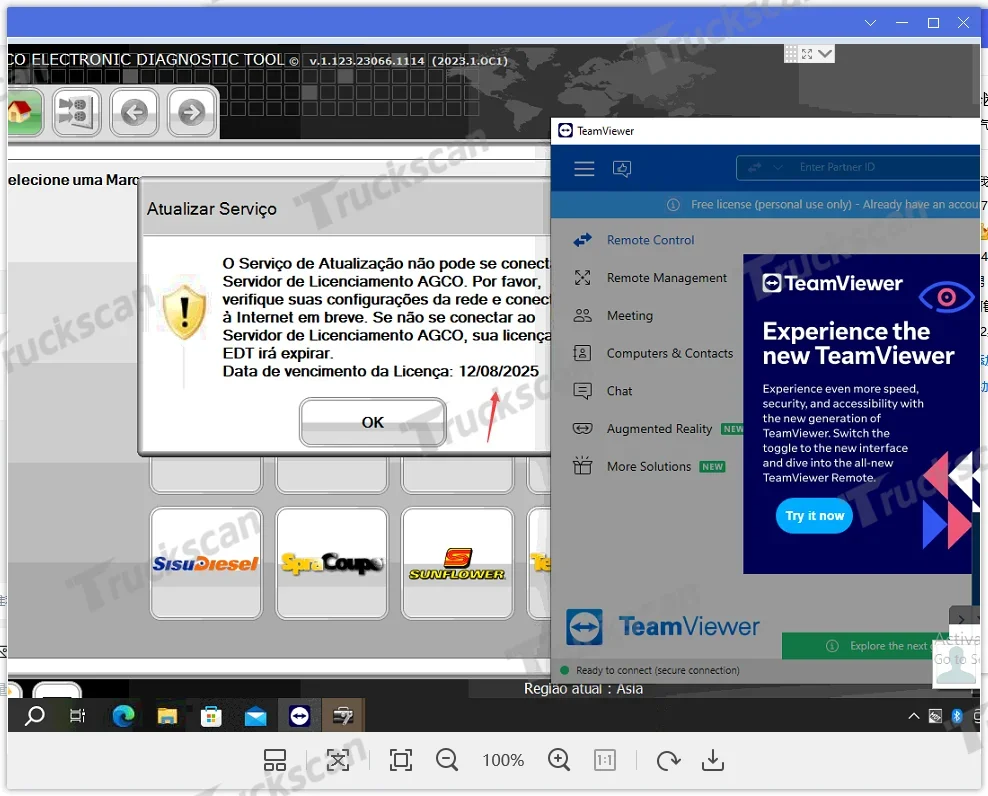The width and height of the screenshot is (988, 796).
Task: Click the Home icon in the AGCO toolbar
Action: [x=22, y=112]
